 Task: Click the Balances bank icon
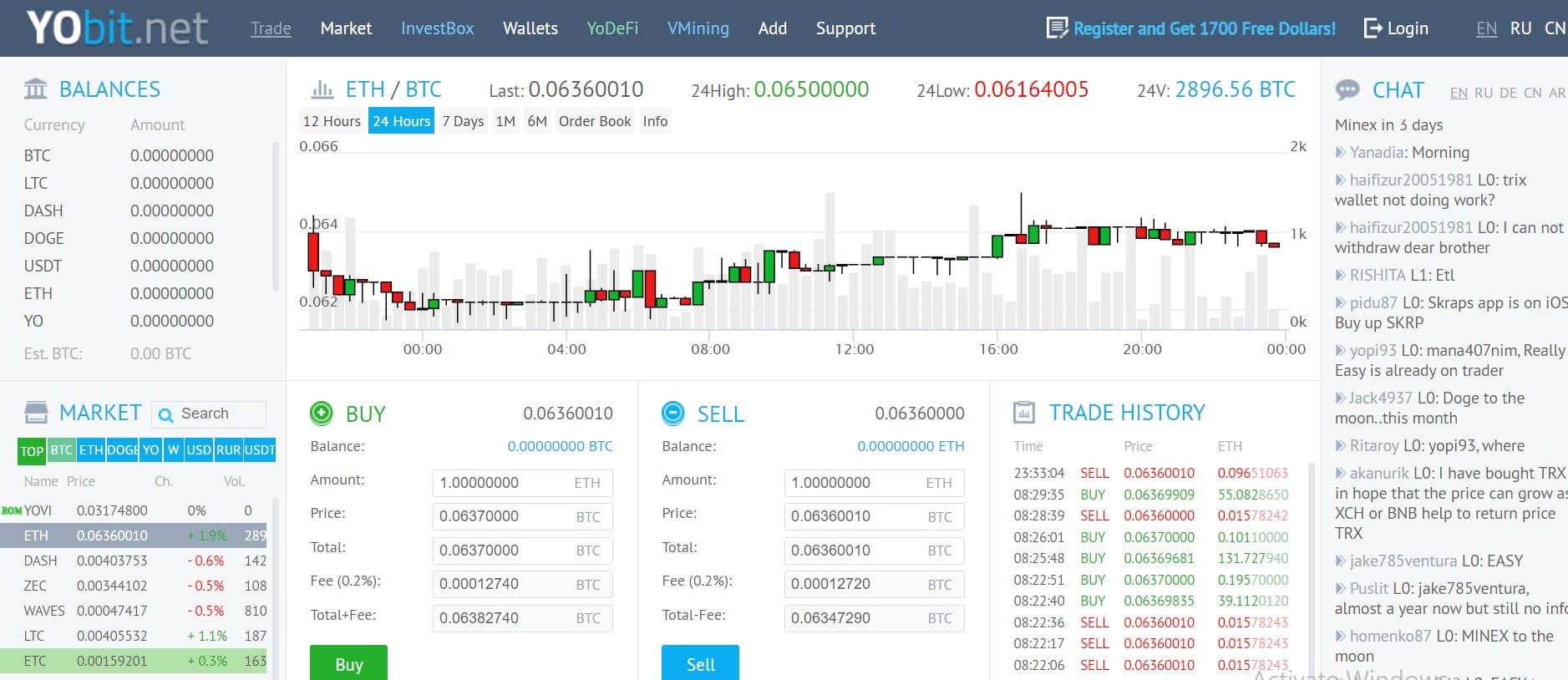pos(36,89)
